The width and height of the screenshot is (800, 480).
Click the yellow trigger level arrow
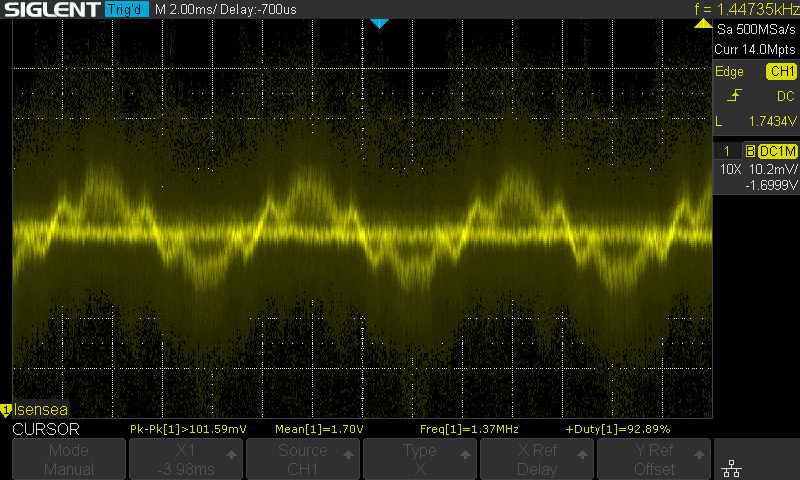click(703, 23)
